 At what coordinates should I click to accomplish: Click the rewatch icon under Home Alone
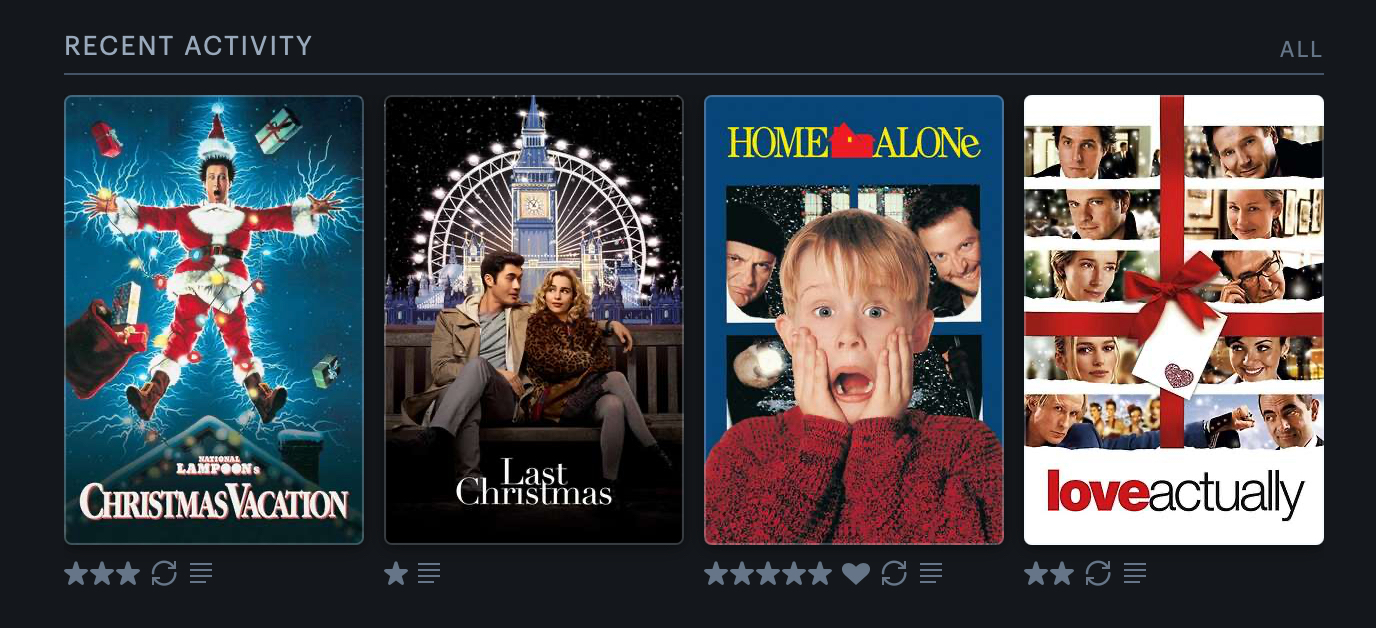[894, 573]
